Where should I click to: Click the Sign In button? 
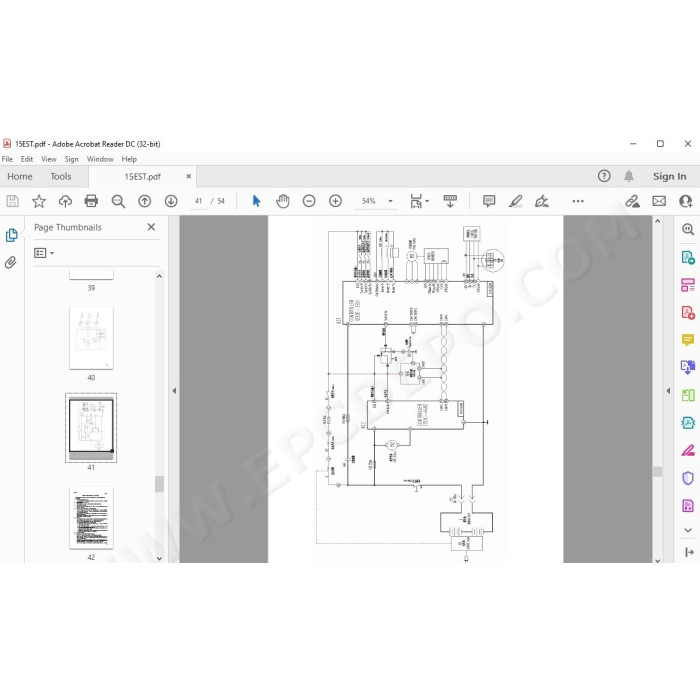point(669,176)
